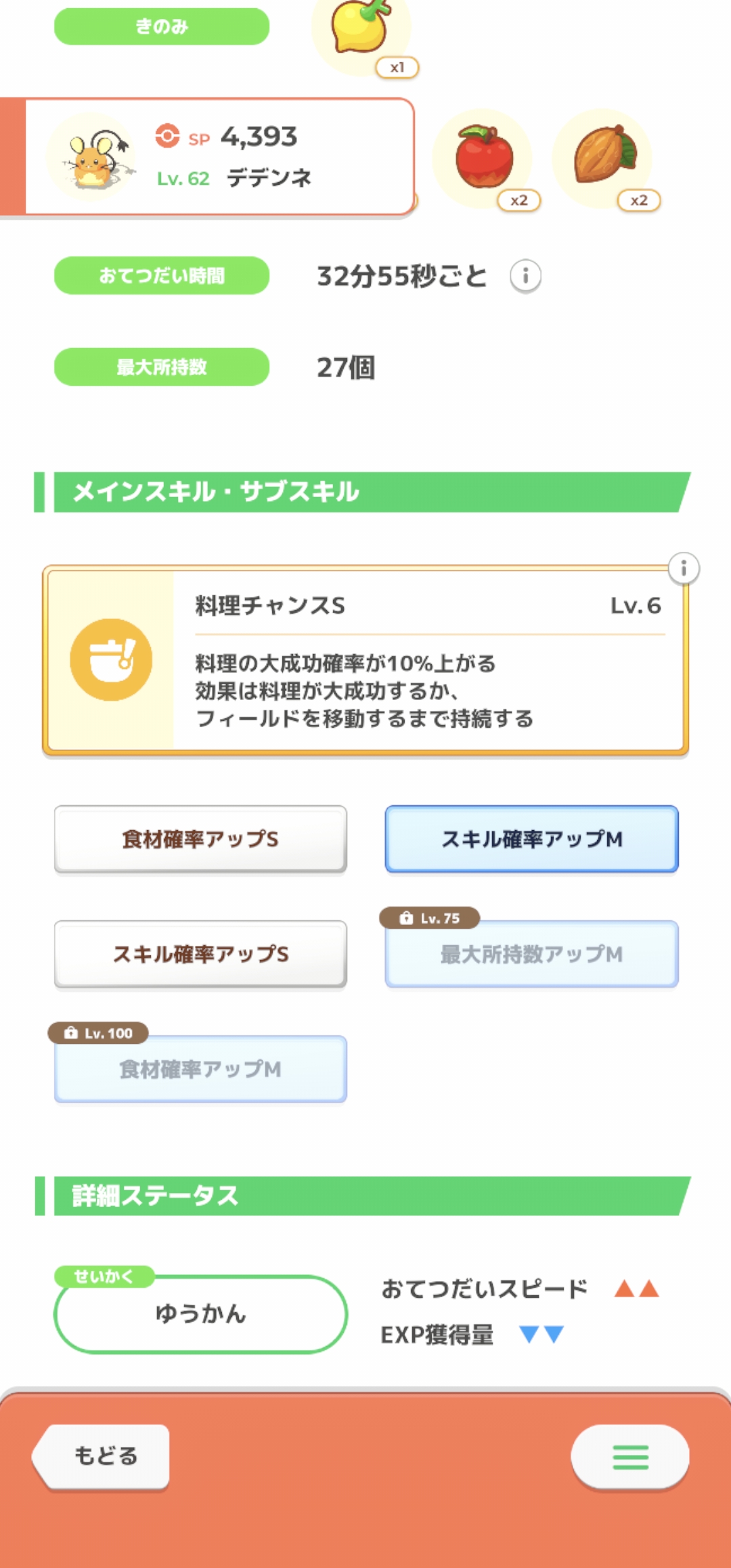Viewport: 731px width, 1568px height.
Task: Tap the Dedenne Pokémon portrait
Action: click(93, 158)
